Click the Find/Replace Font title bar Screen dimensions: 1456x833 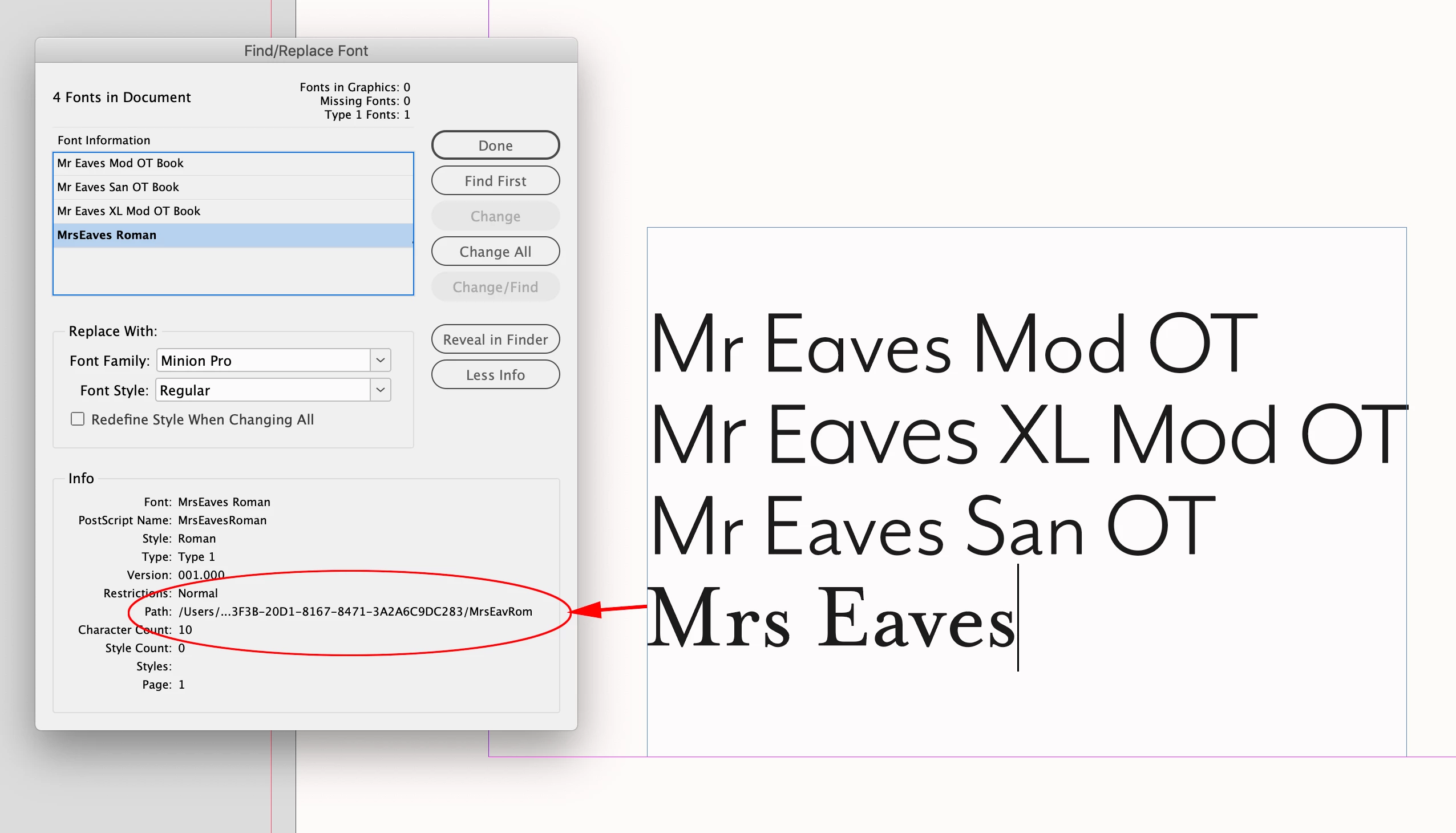[306, 51]
